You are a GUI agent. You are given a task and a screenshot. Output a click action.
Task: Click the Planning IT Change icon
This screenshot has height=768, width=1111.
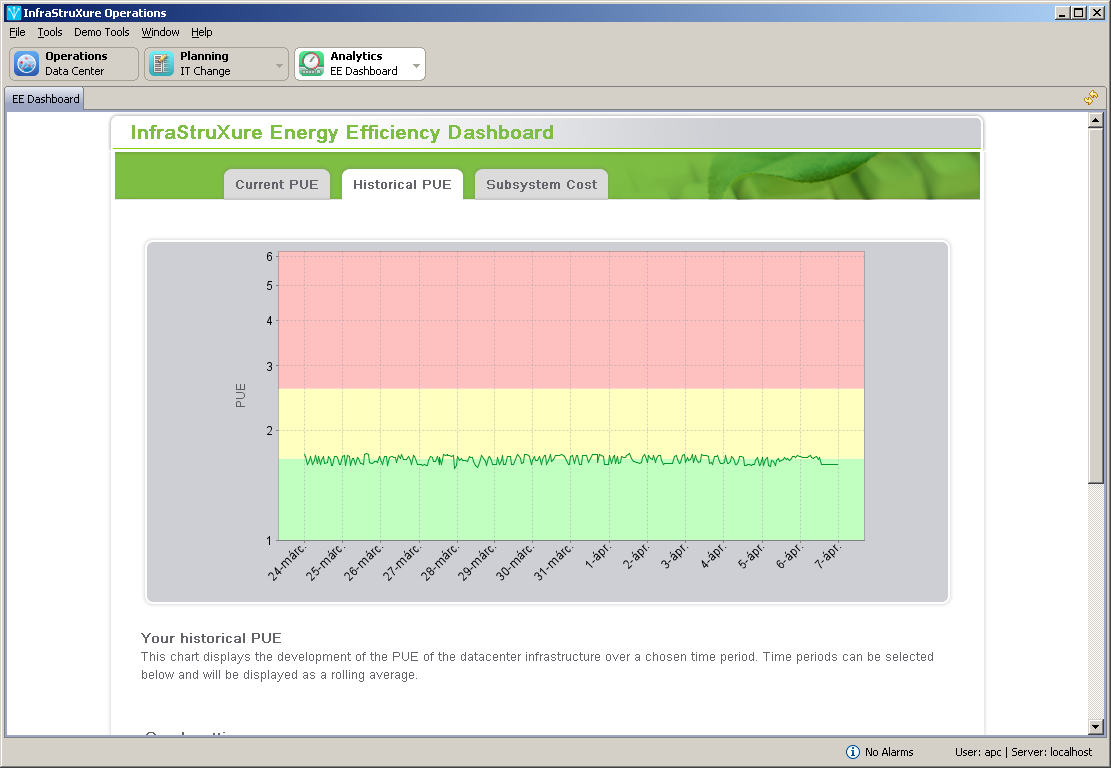click(x=162, y=64)
